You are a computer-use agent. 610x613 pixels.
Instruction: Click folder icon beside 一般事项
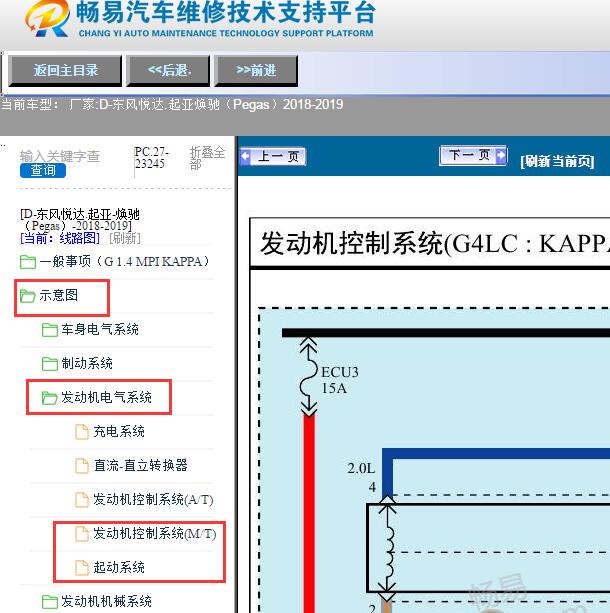pos(28,262)
